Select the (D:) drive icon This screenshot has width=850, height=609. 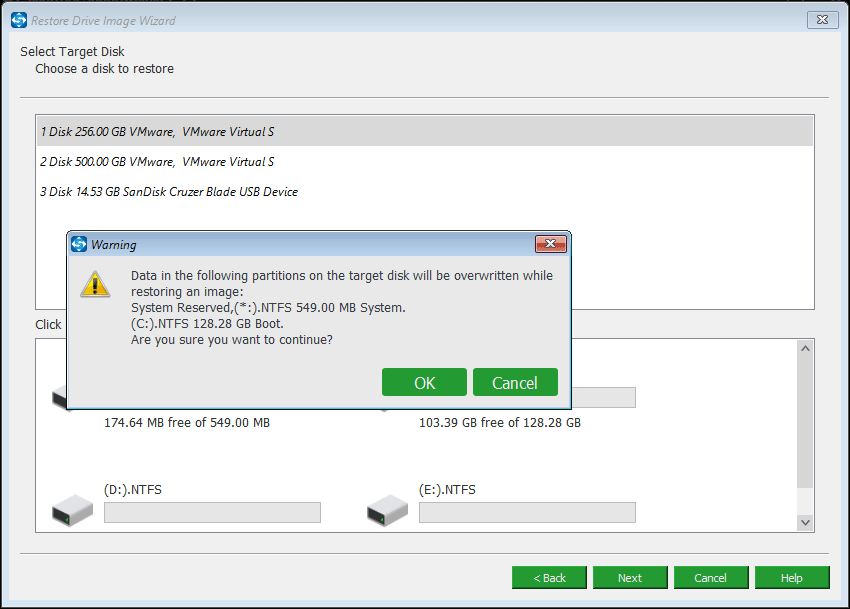coord(71,511)
